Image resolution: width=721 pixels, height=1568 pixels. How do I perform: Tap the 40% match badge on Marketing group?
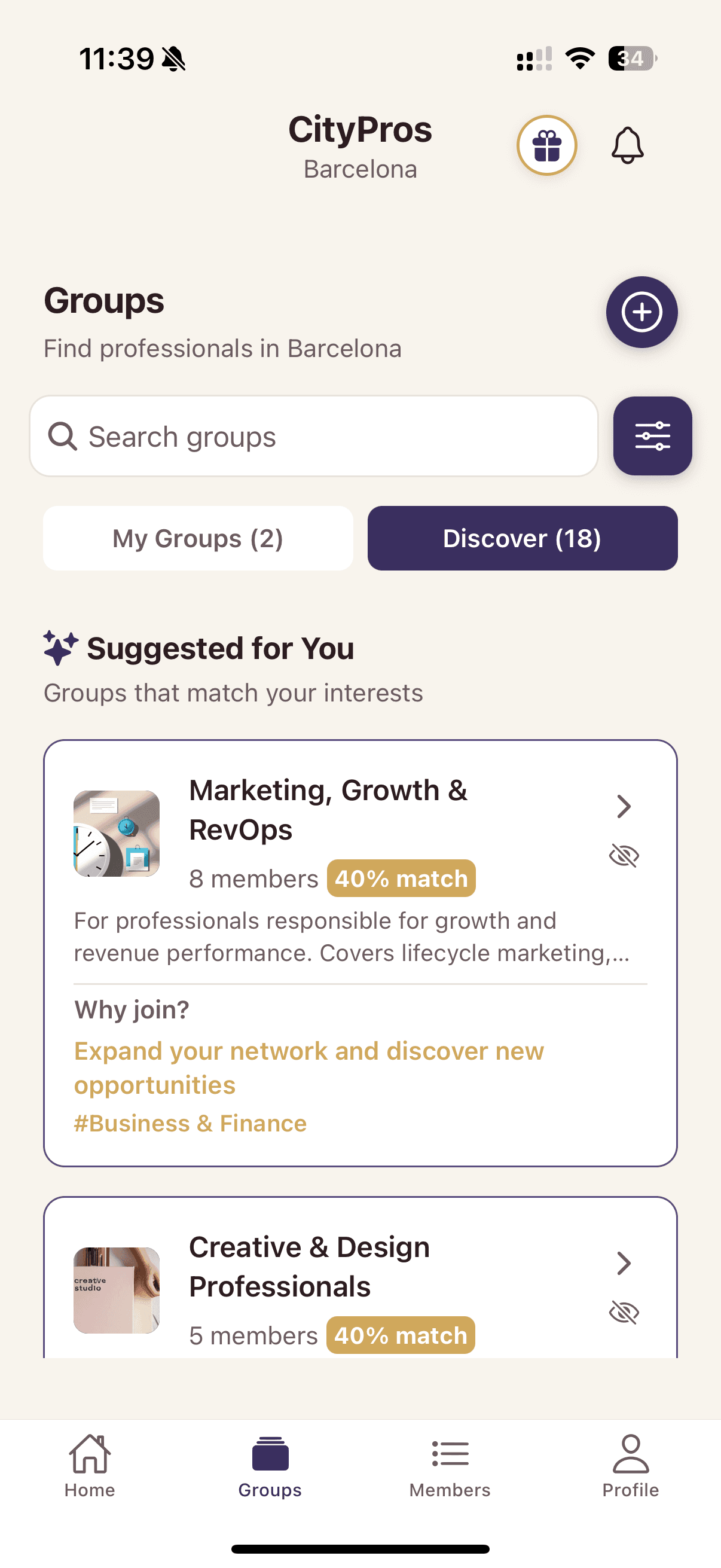pos(401,878)
